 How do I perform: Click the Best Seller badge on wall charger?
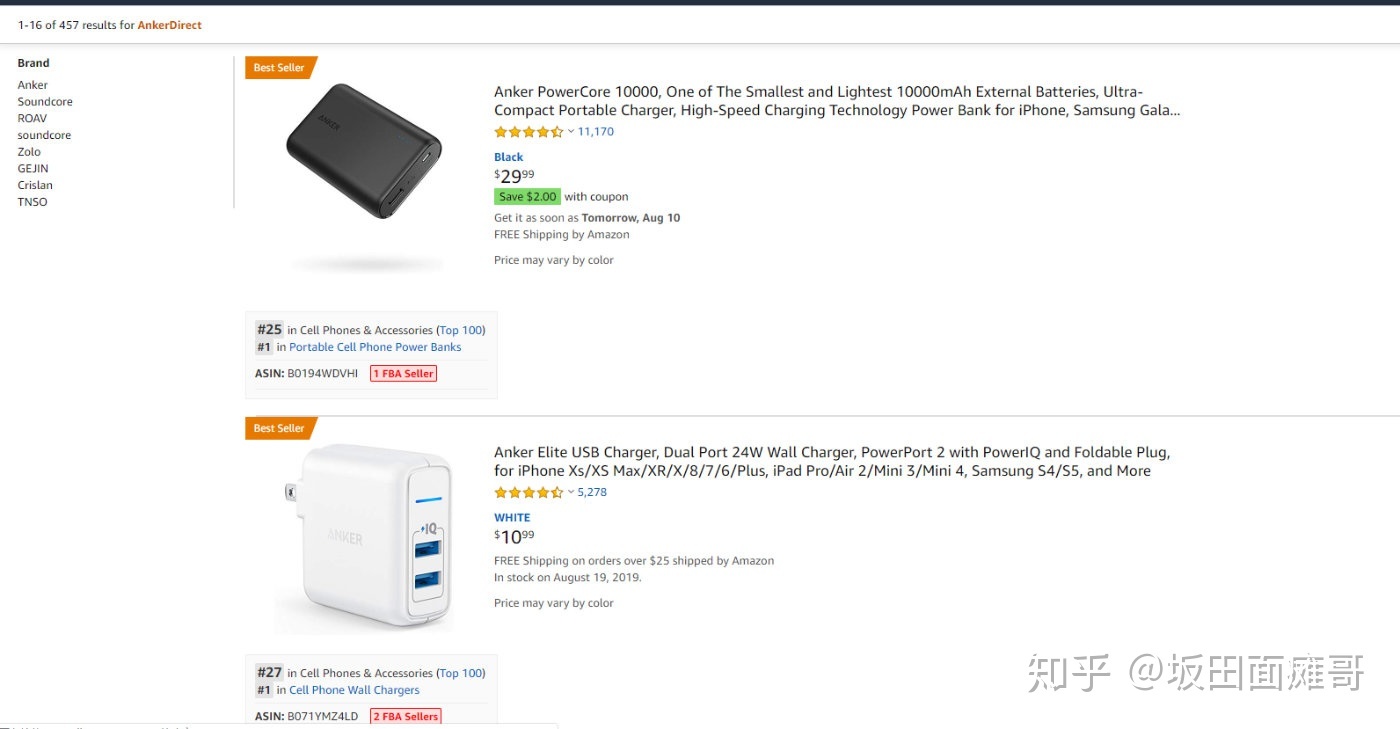pos(280,428)
